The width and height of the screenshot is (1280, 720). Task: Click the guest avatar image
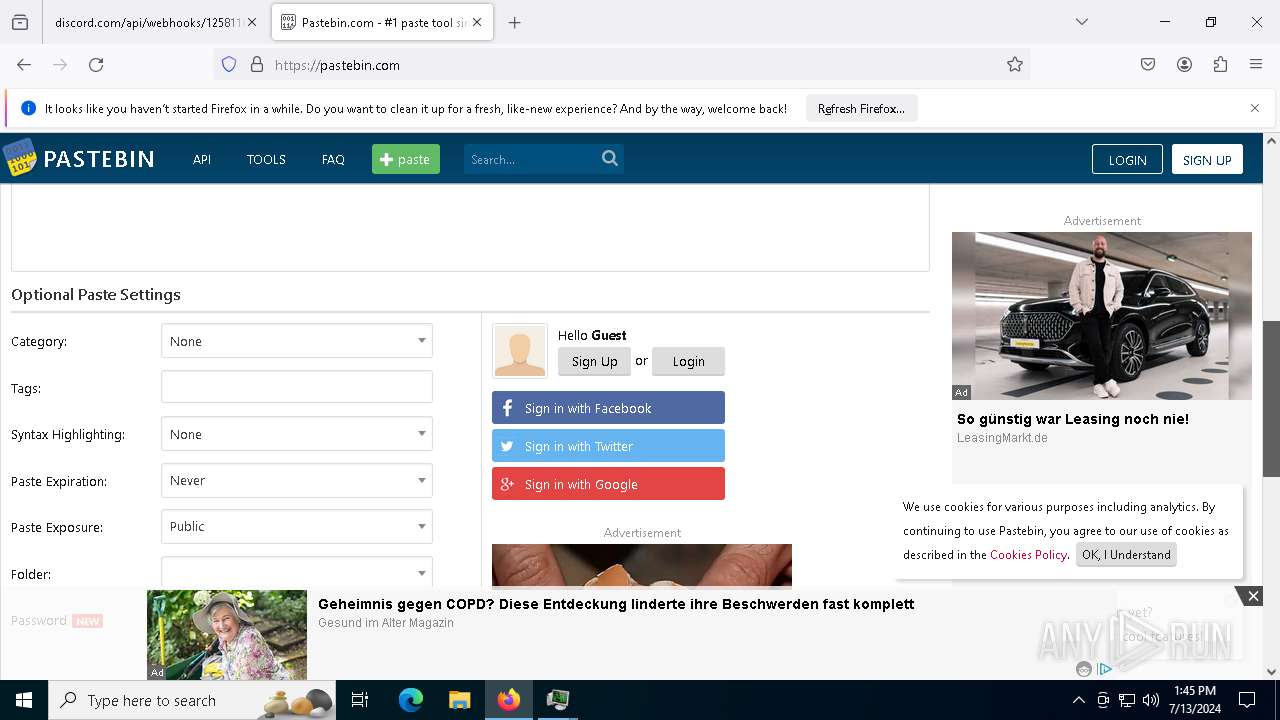coord(520,351)
